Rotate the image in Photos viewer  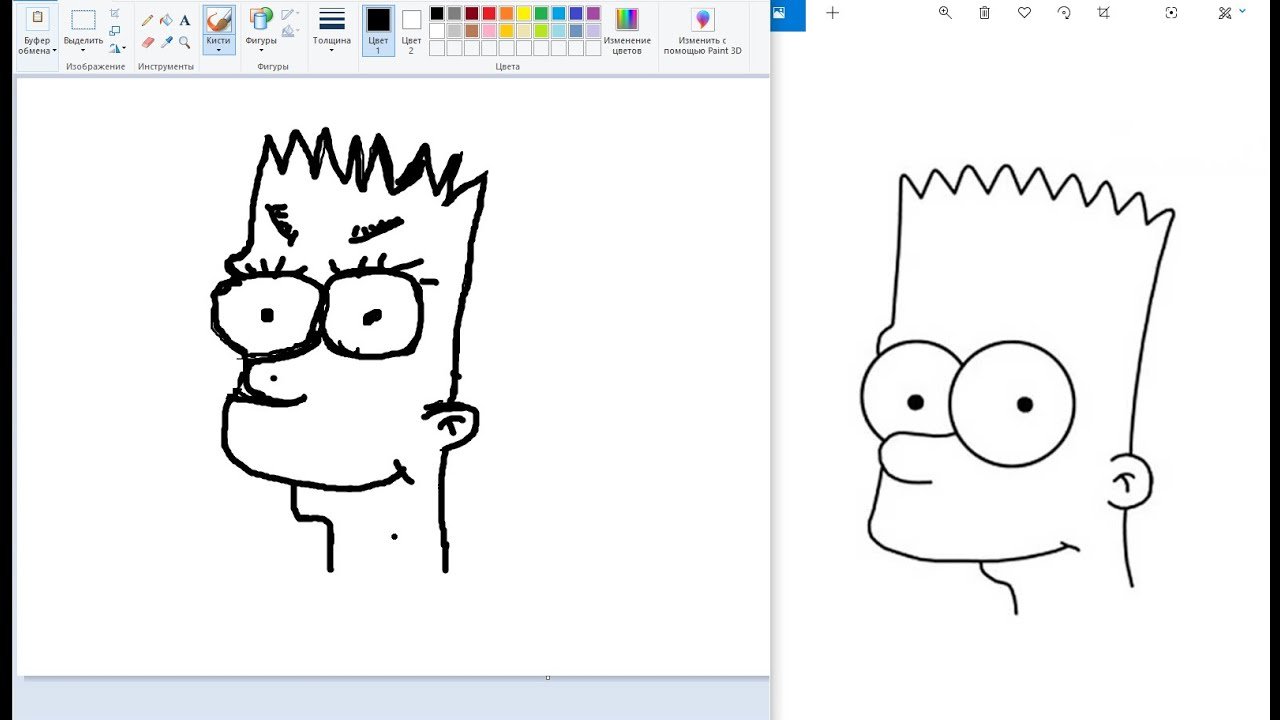tap(1064, 13)
